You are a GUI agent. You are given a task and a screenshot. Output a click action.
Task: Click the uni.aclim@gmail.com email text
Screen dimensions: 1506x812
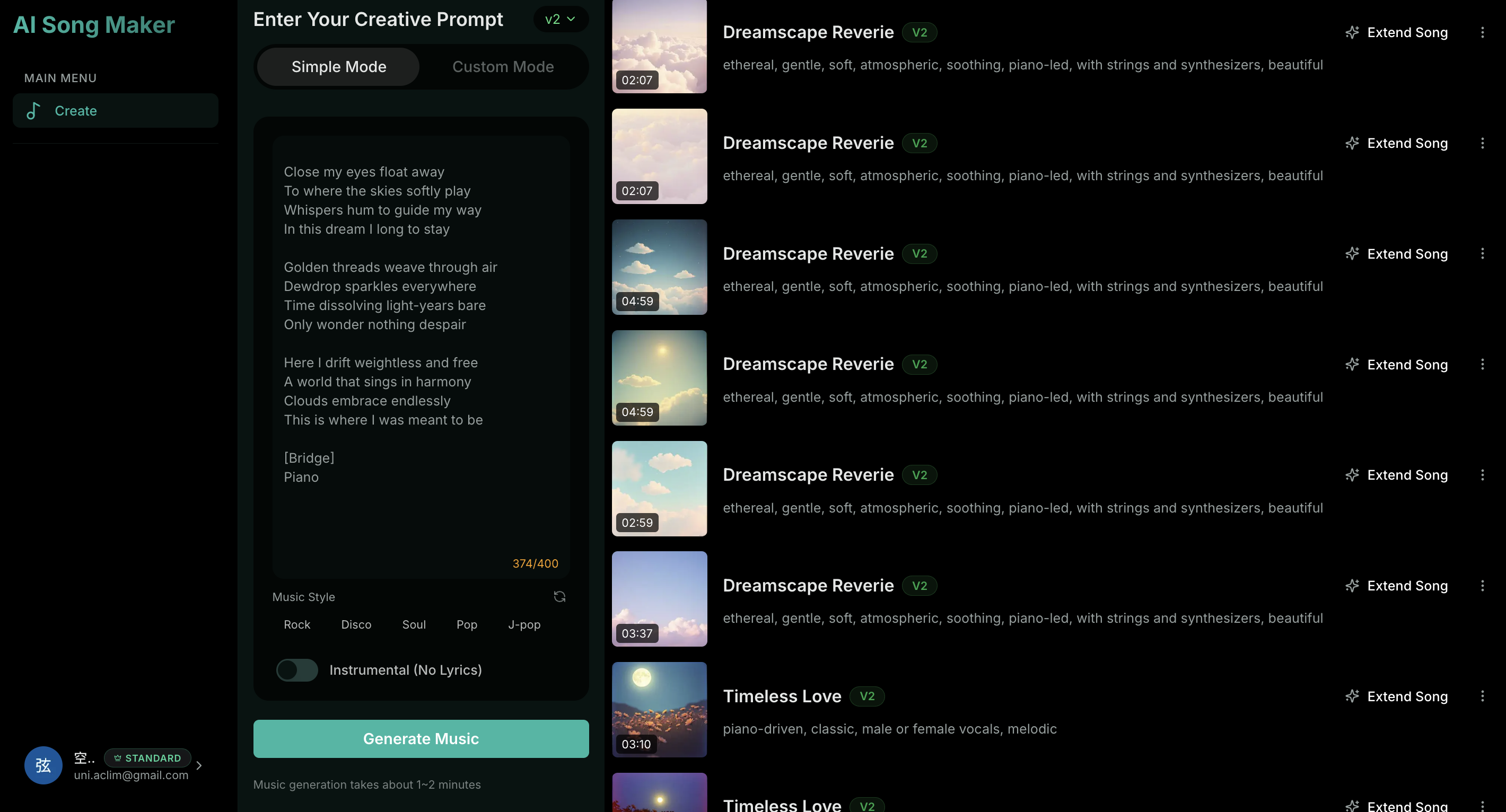(x=131, y=775)
